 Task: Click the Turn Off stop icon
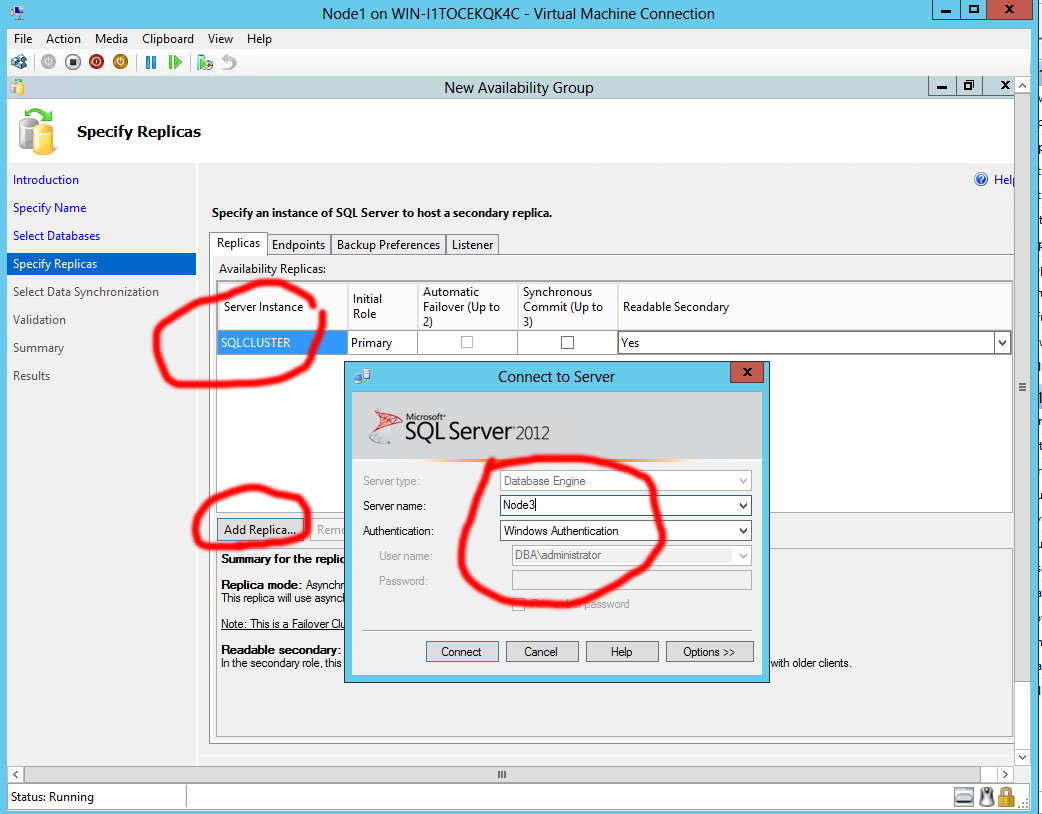tap(72, 62)
